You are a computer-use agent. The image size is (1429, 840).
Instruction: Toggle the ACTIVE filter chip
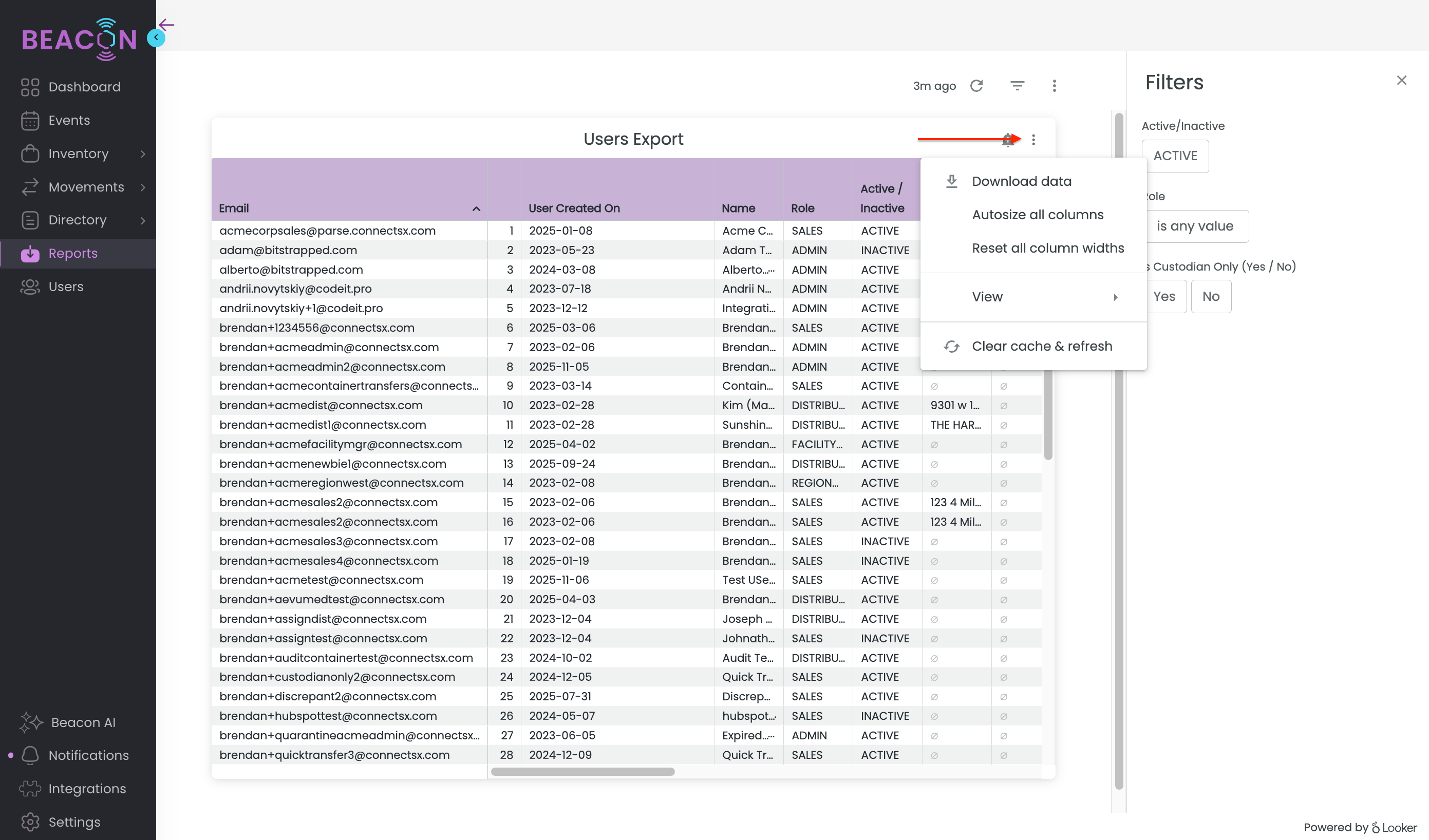[1175, 156]
